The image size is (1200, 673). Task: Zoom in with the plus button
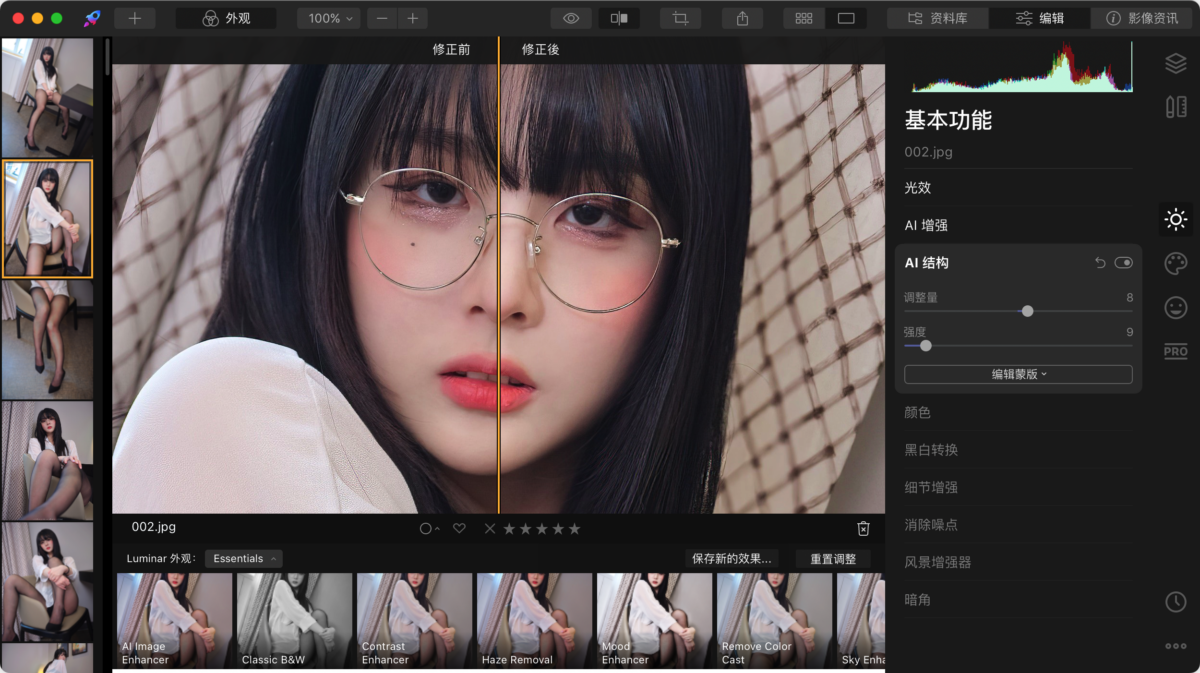[x=413, y=18]
